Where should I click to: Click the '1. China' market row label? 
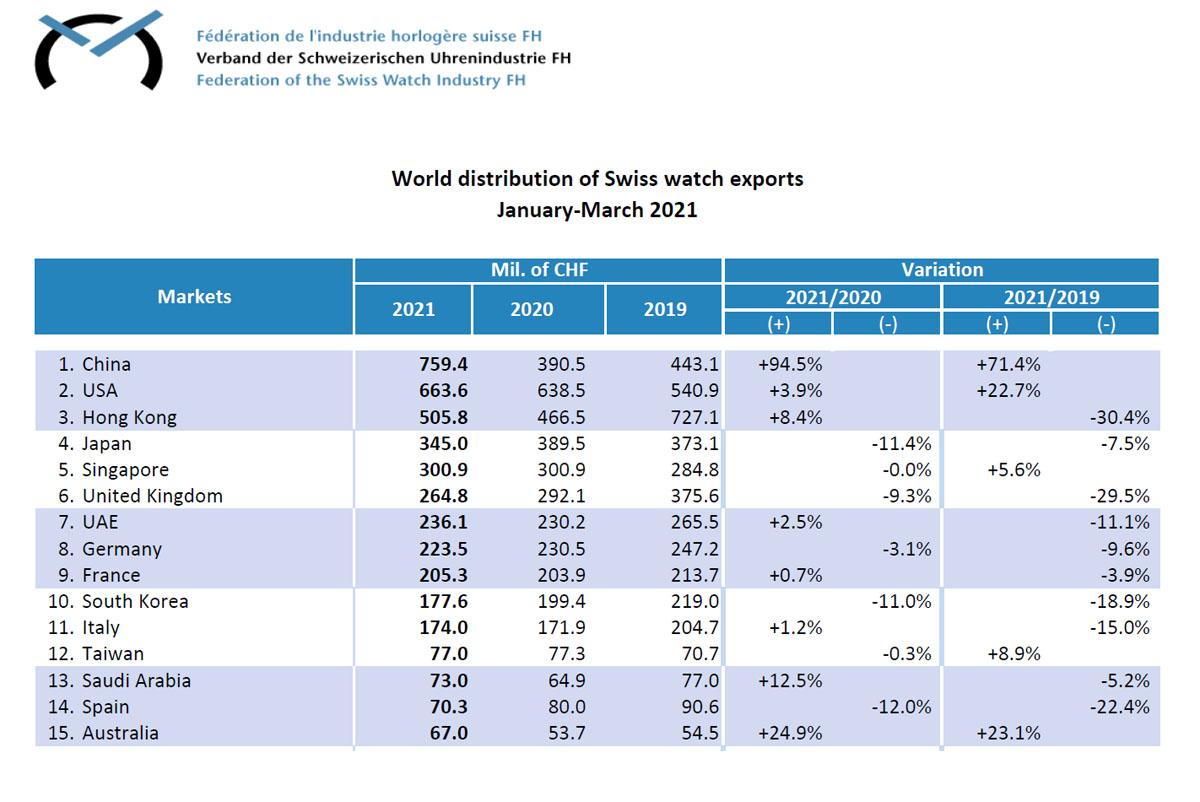tap(93, 365)
